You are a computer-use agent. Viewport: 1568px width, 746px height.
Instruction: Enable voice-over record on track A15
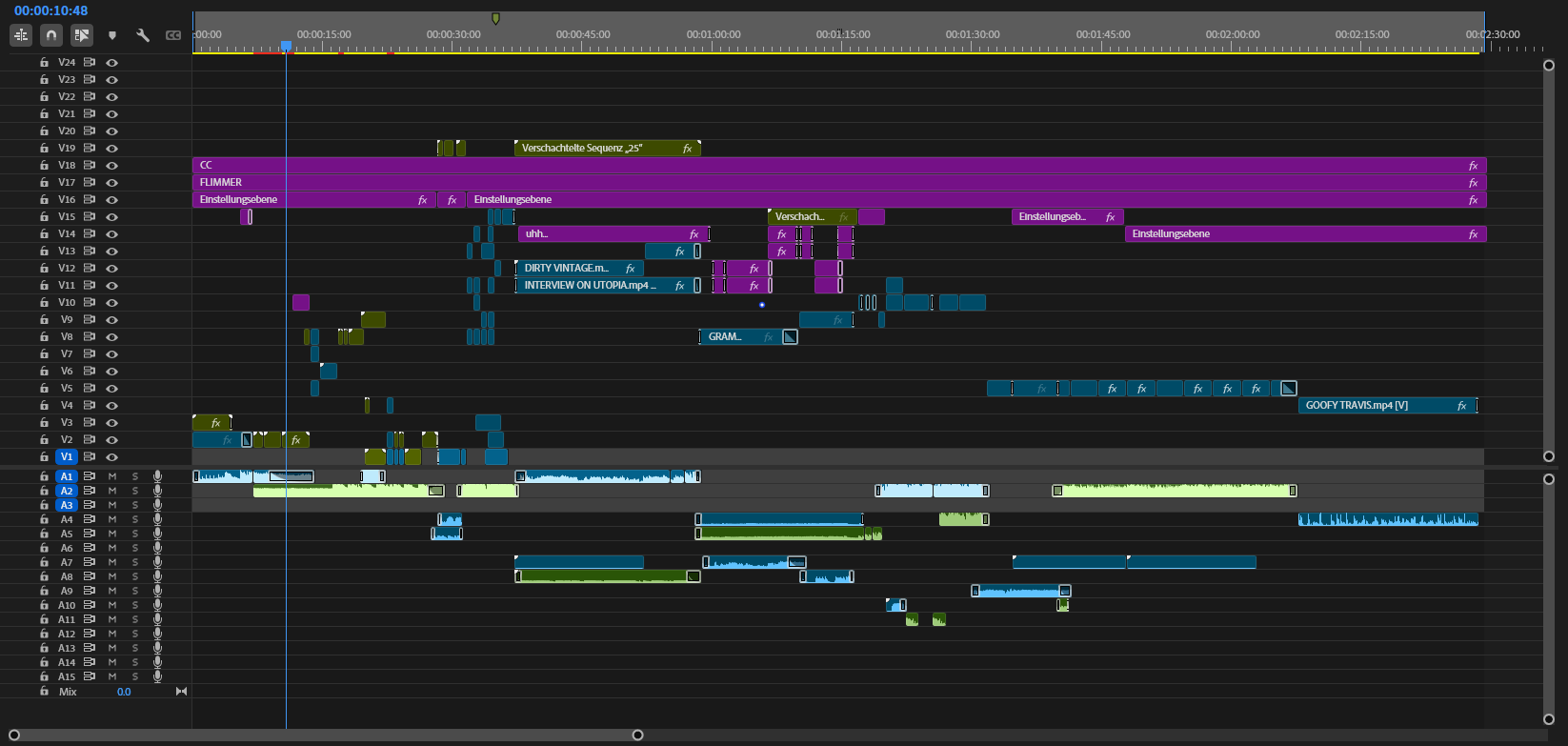pyautogui.click(x=158, y=676)
